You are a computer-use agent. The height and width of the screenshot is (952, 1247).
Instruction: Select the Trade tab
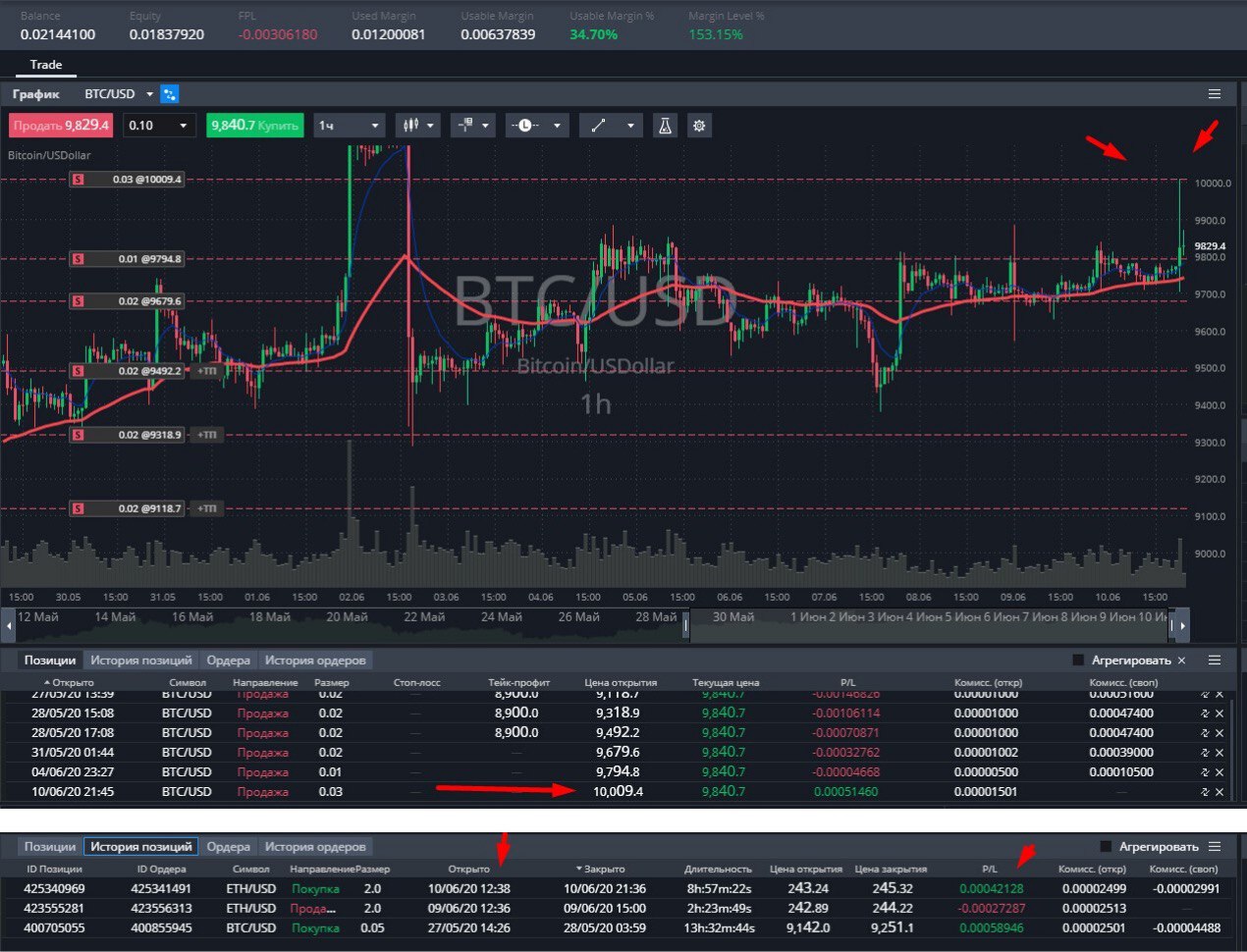pyautogui.click(x=46, y=65)
